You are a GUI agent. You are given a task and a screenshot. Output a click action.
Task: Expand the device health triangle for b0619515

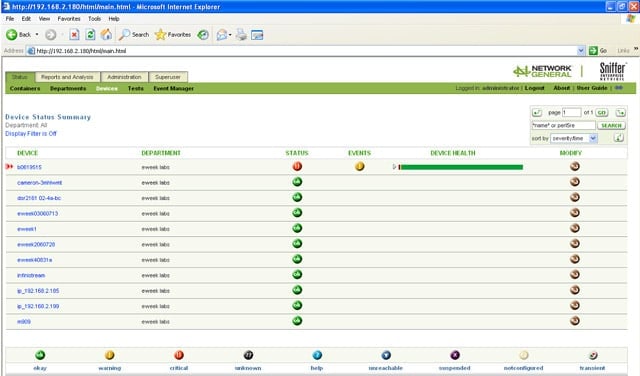[x=394, y=167]
